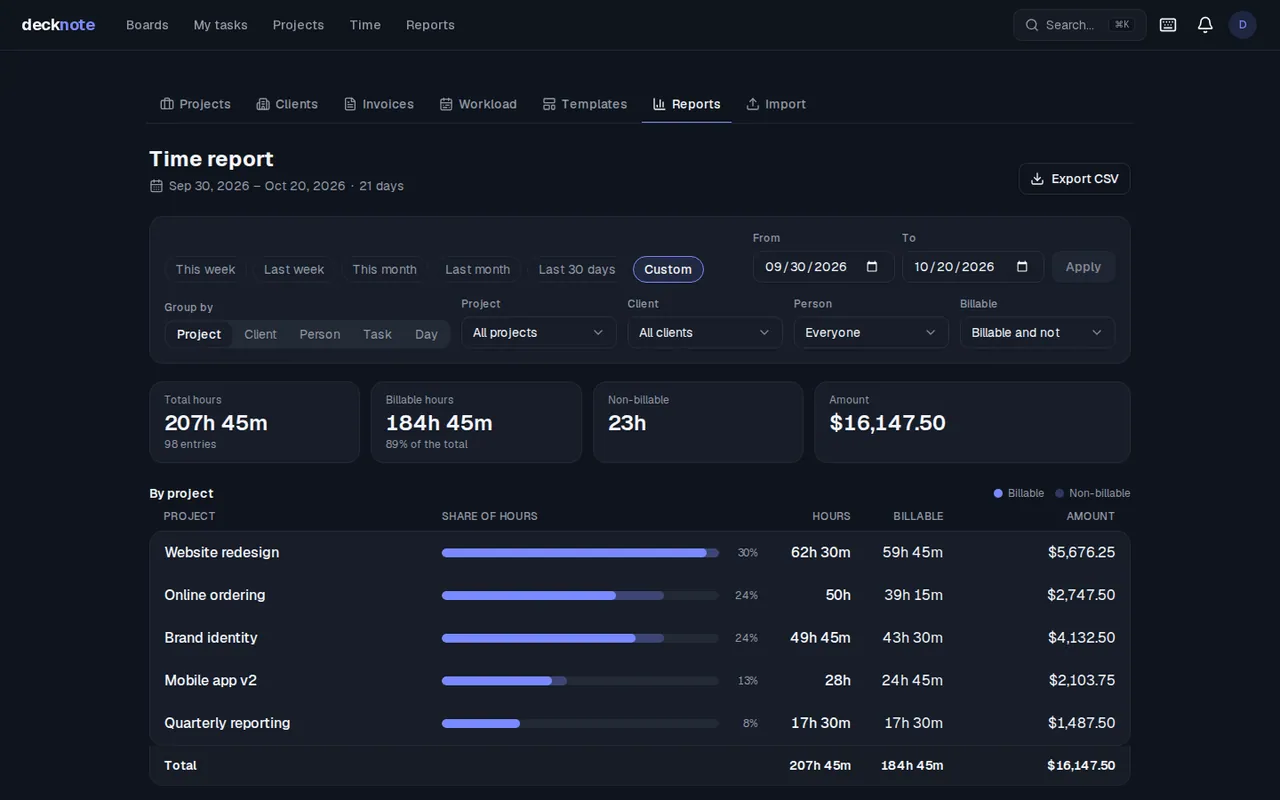Choose the Last 30 days range
This screenshot has height=800, width=1280.
coord(577,269)
